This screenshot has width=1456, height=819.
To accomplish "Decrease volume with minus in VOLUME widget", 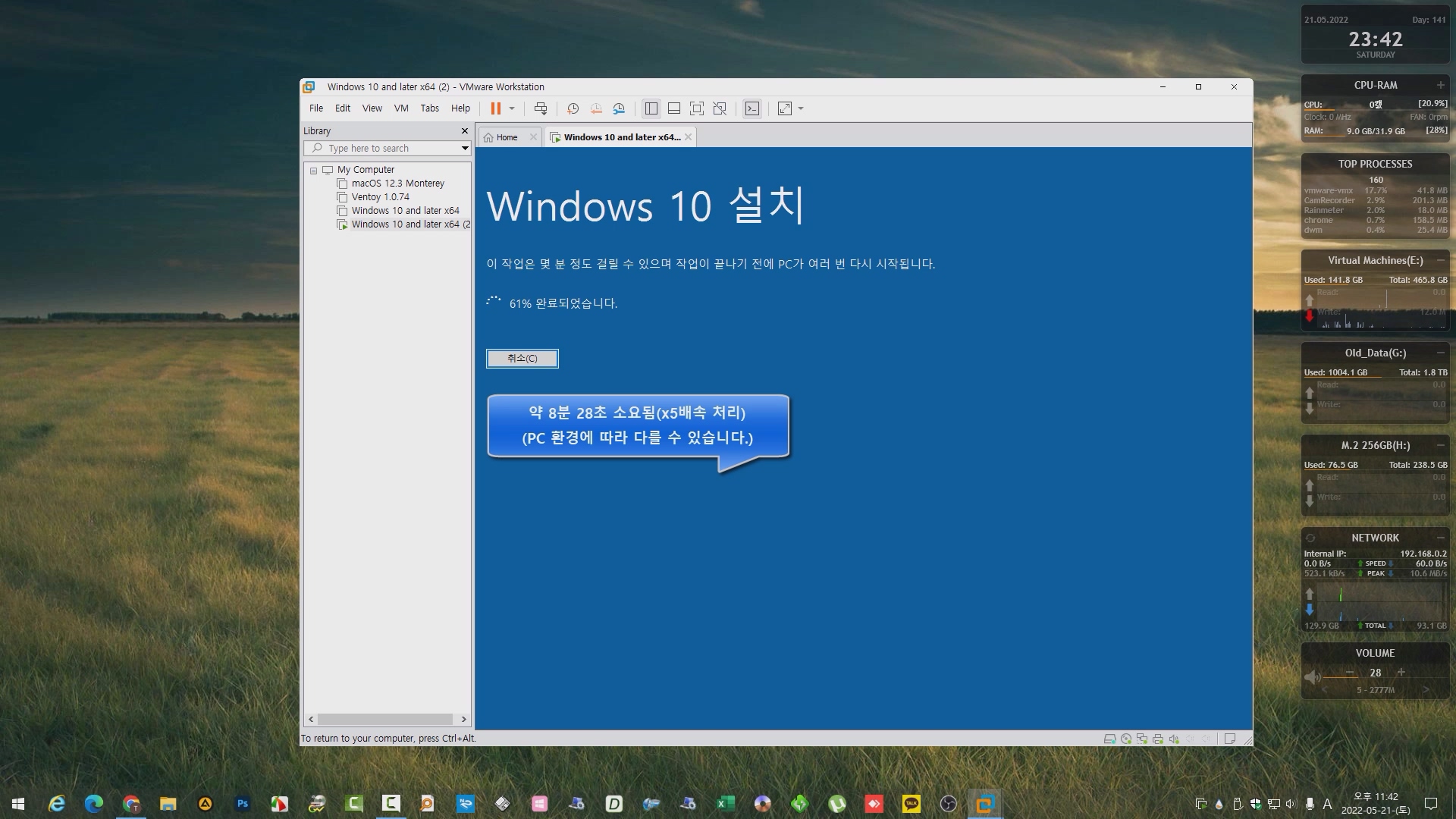I will (1350, 673).
